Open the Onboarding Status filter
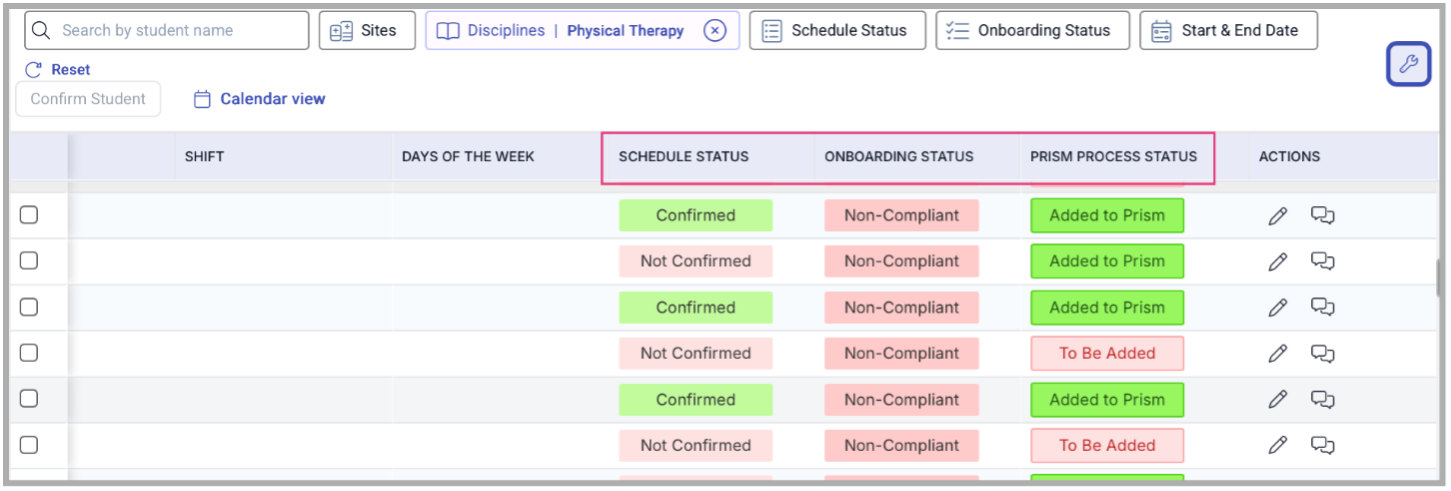This screenshot has width=1451, height=491. (1032, 30)
